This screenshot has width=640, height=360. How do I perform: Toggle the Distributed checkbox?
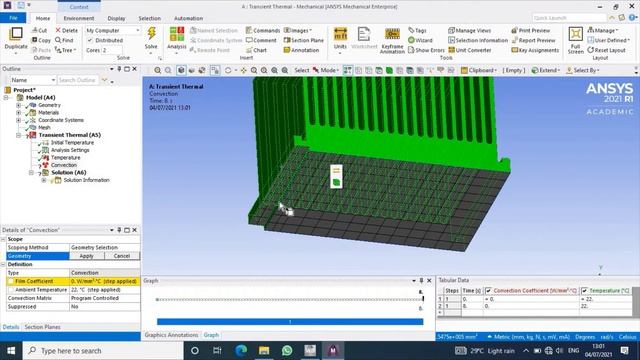[x=90, y=40]
